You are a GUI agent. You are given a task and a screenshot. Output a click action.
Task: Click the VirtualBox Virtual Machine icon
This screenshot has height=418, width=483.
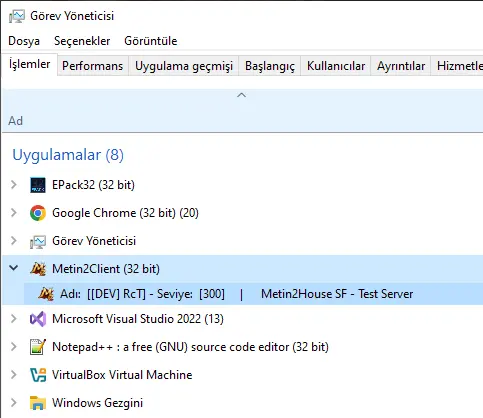click(x=38, y=375)
